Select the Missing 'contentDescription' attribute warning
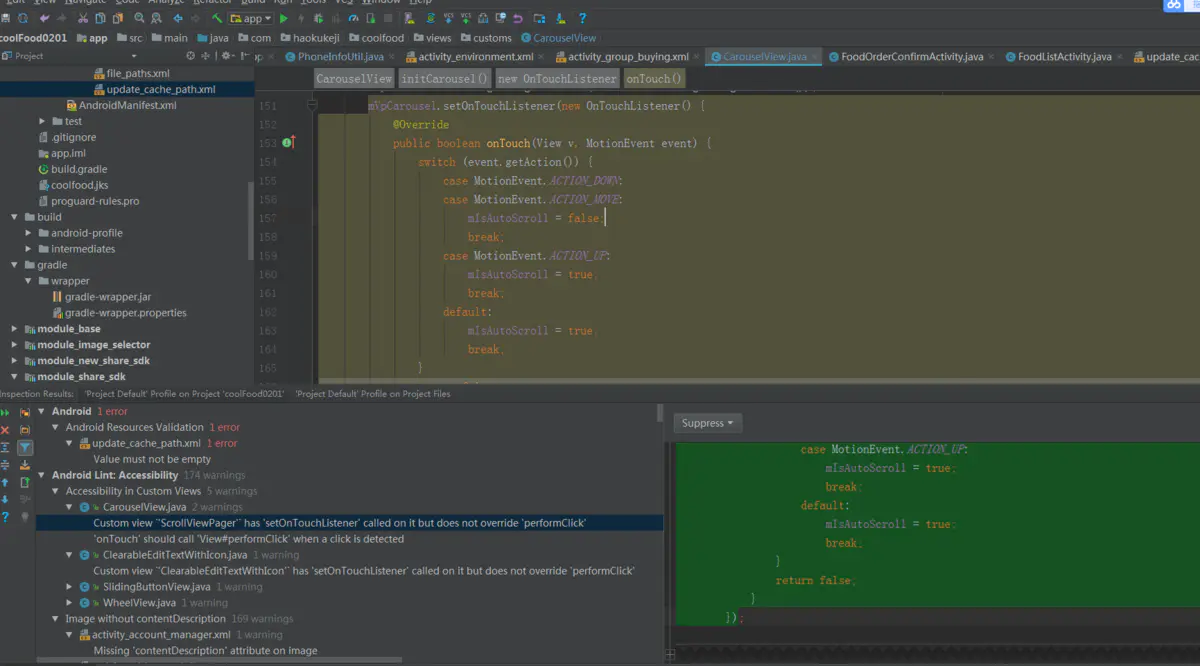This screenshot has height=666, width=1200. pyautogui.click(x=205, y=651)
